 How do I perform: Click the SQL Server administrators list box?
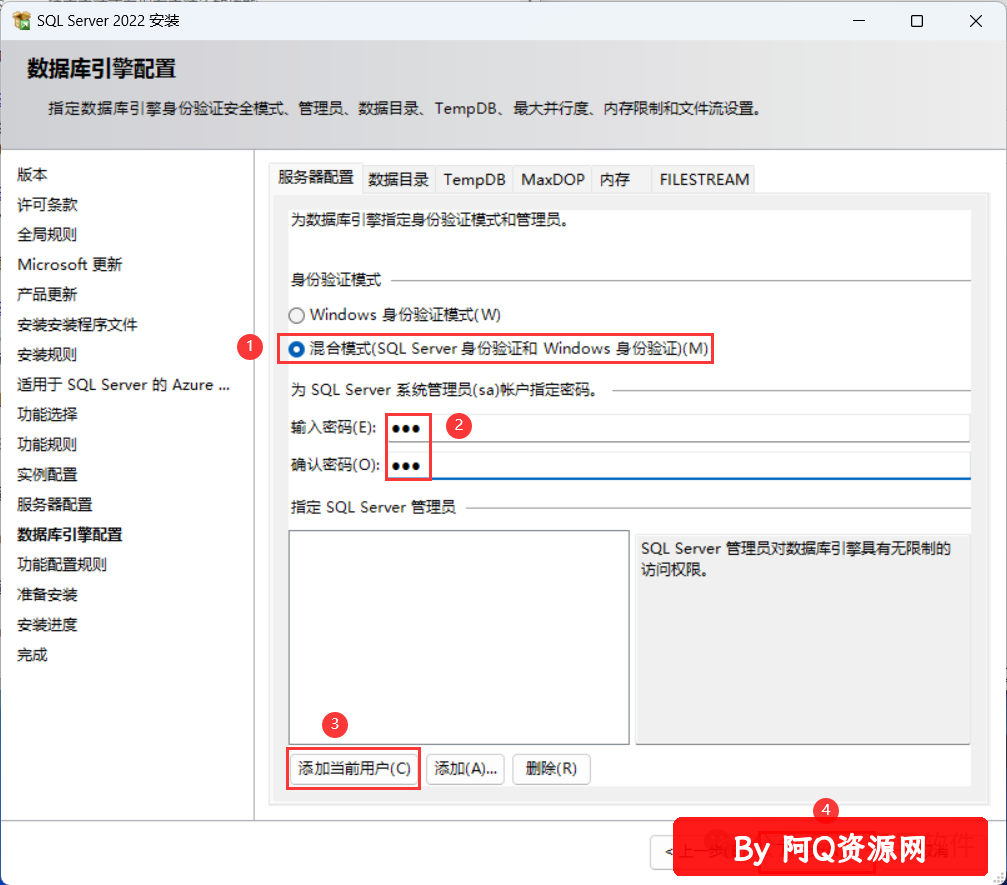click(459, 637)
